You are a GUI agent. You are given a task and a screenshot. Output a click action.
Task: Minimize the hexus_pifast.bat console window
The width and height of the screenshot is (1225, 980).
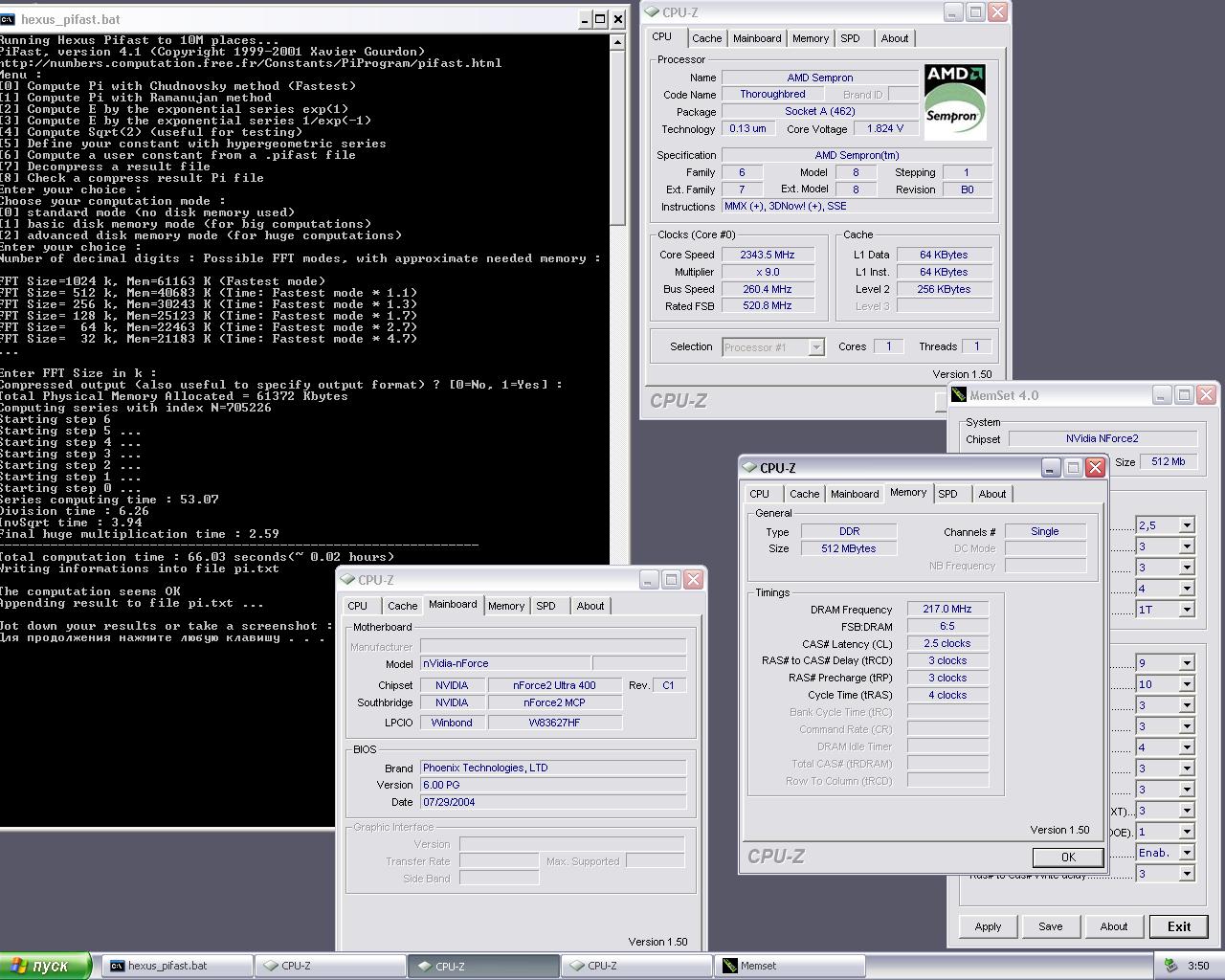coord(586,19)
